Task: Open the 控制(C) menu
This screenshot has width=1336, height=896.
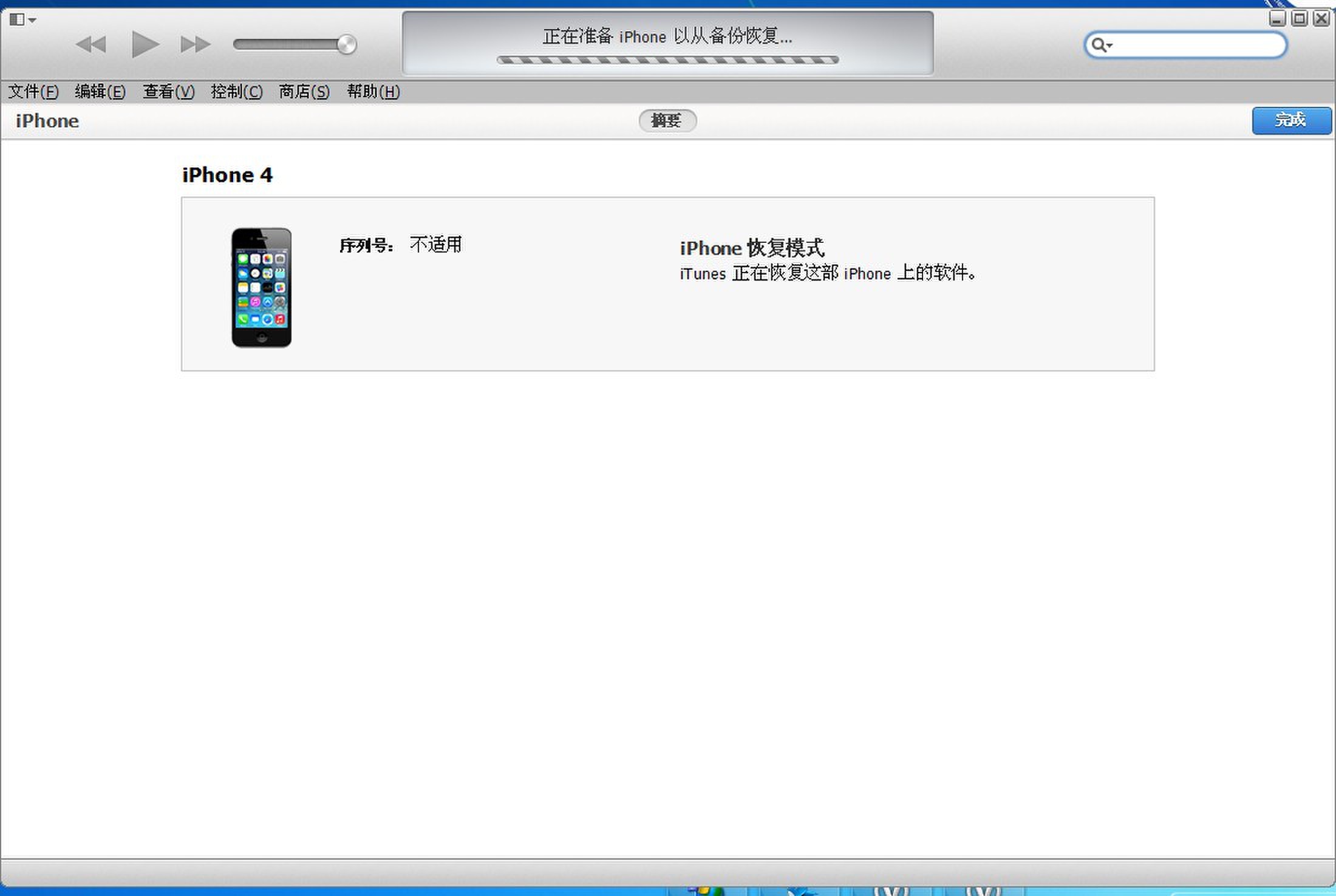Action: (x=237, y=92)
